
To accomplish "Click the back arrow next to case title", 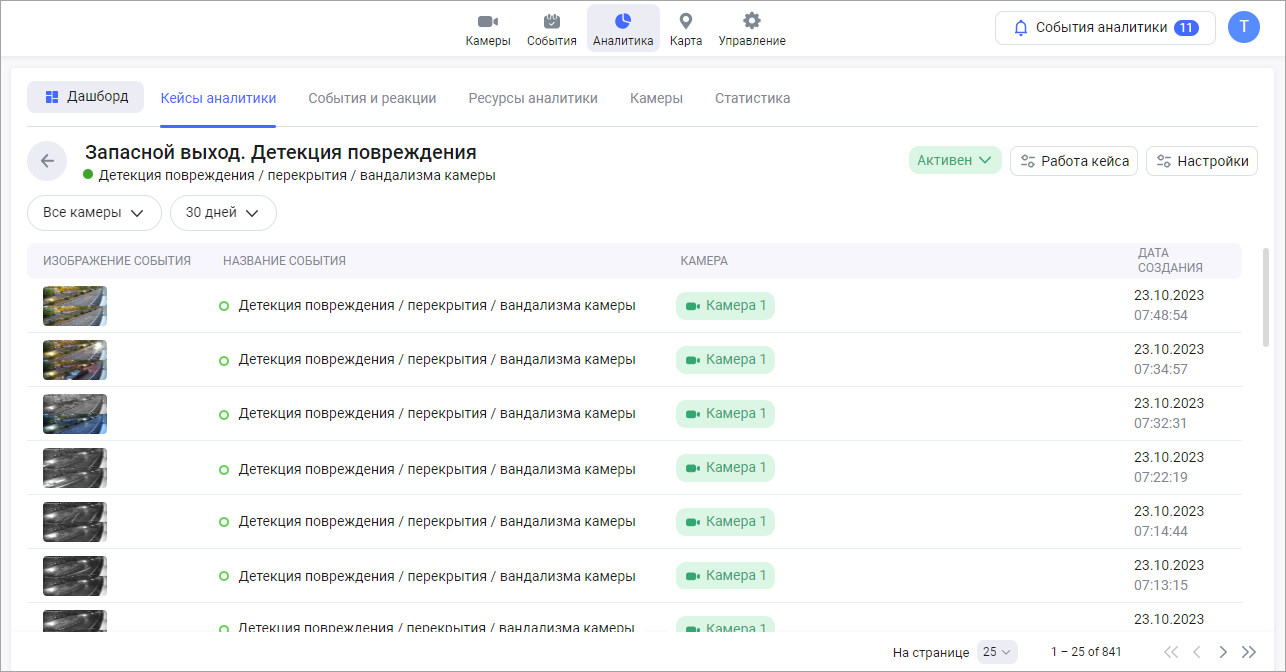I will point(47,161).
